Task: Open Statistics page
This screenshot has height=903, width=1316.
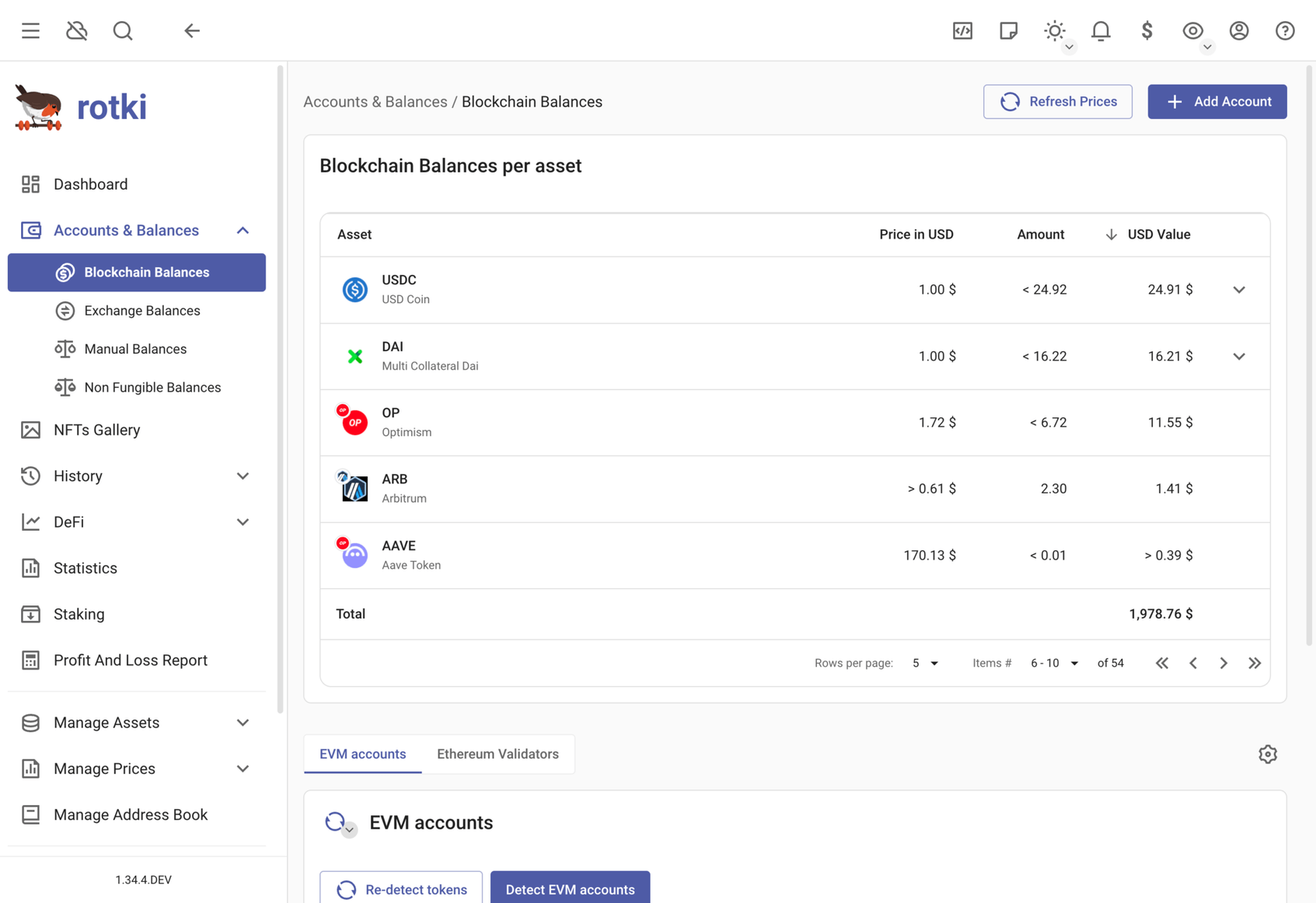Action: tap(137, 568)
